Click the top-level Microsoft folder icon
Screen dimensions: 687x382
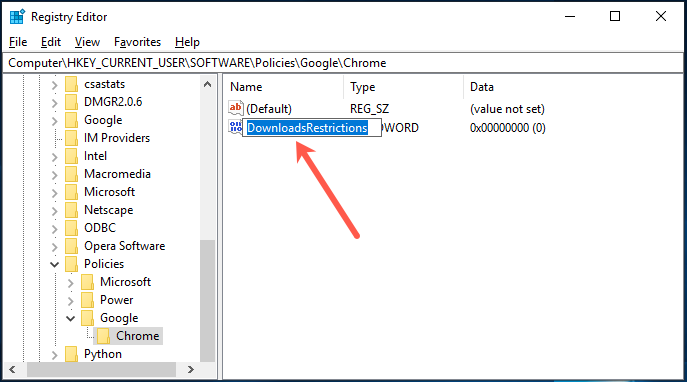[71, 192]
